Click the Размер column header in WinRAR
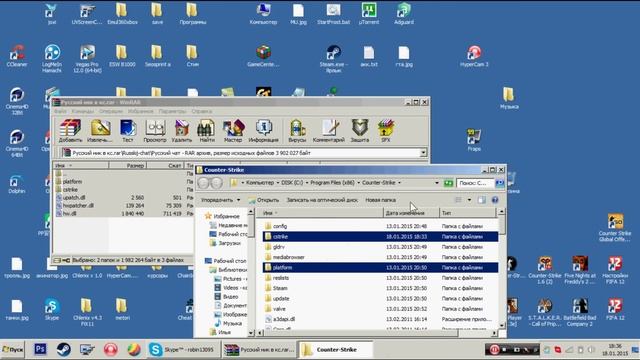Viewport: 640px width, 360px height. (127, 165)
